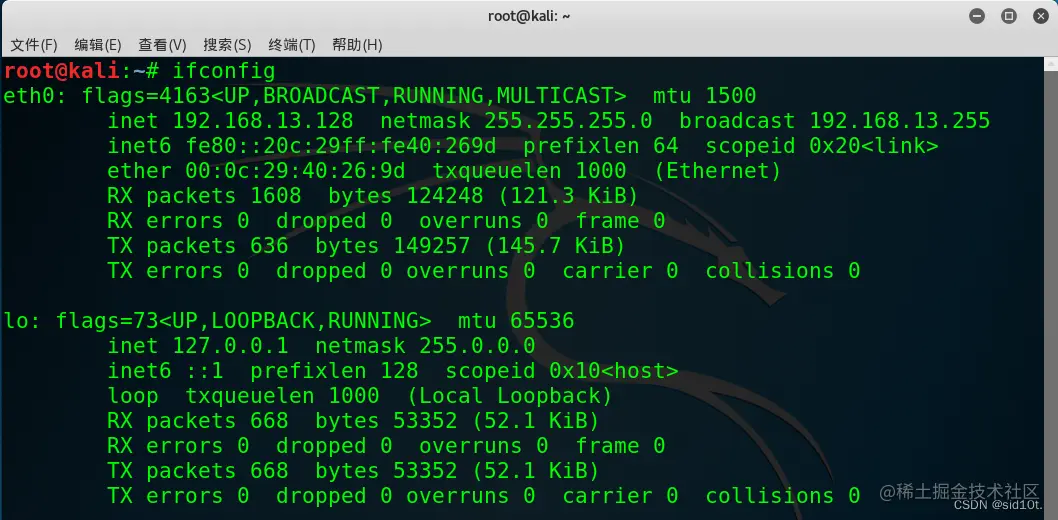The width and height of the screenshot is (1058, 520).
Task: Click the root@kali: ~ window title
Action: (529, 16)
